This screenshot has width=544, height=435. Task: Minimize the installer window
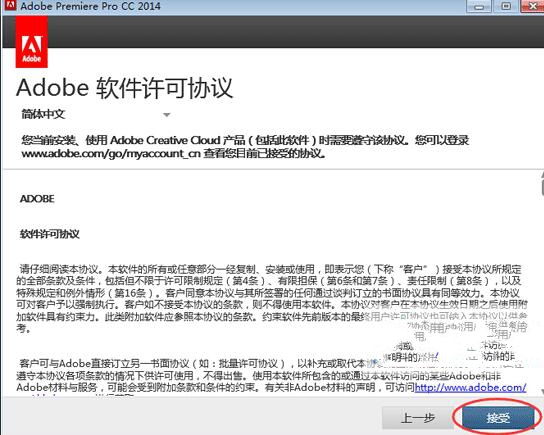(x=479, y=6)
